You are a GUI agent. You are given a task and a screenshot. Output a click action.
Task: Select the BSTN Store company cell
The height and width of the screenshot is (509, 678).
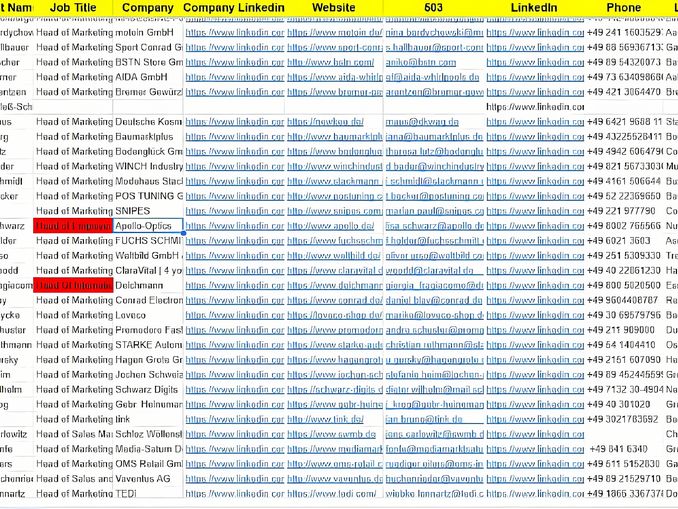148,62
